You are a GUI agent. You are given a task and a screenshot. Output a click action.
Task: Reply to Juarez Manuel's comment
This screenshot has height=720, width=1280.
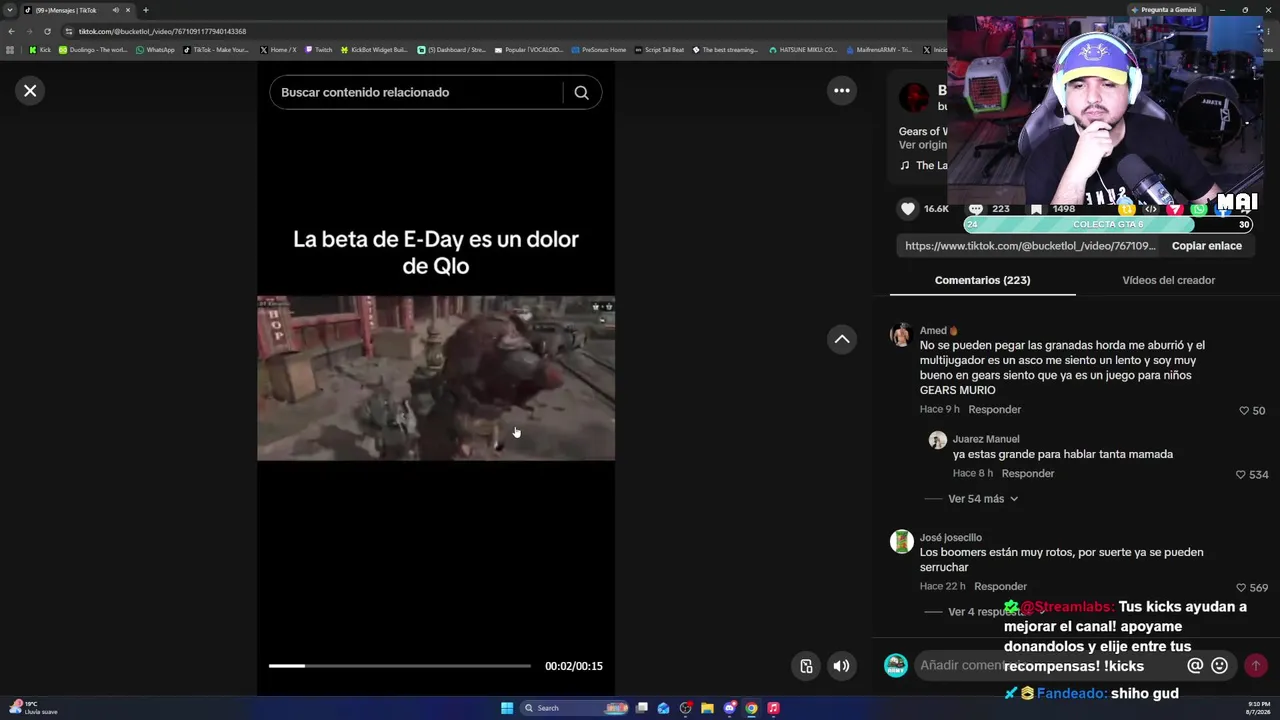[x=1028, y=474]
